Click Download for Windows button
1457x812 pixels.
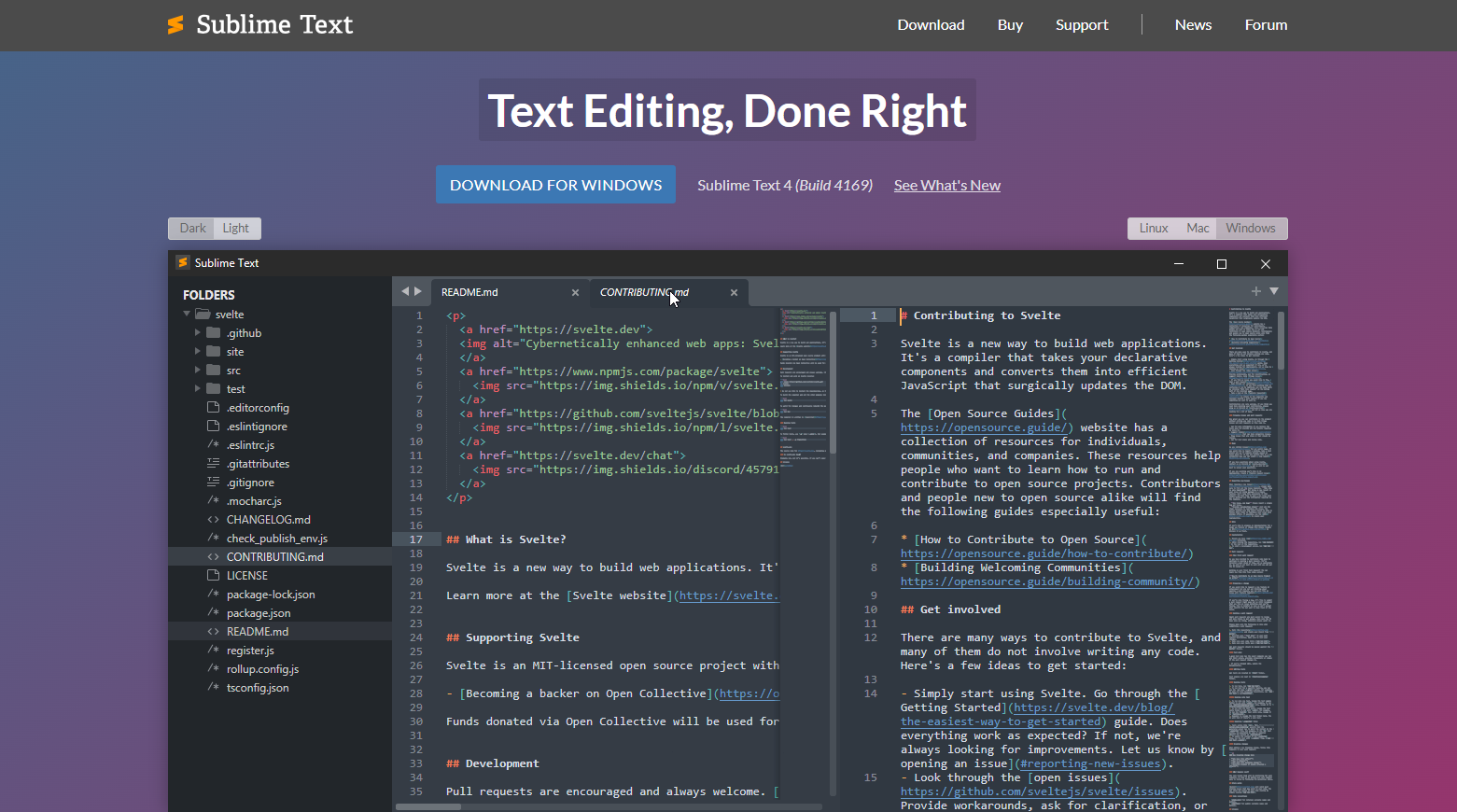(555, 185)
